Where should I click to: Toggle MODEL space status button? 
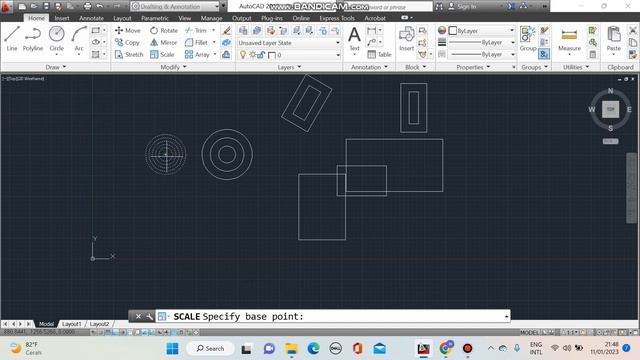tap(529, 333)
